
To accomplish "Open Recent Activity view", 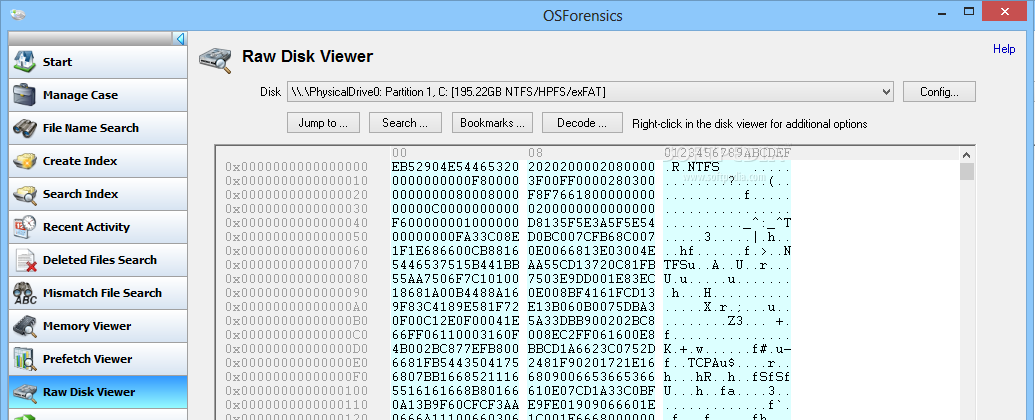I will (x=98, y=227).
